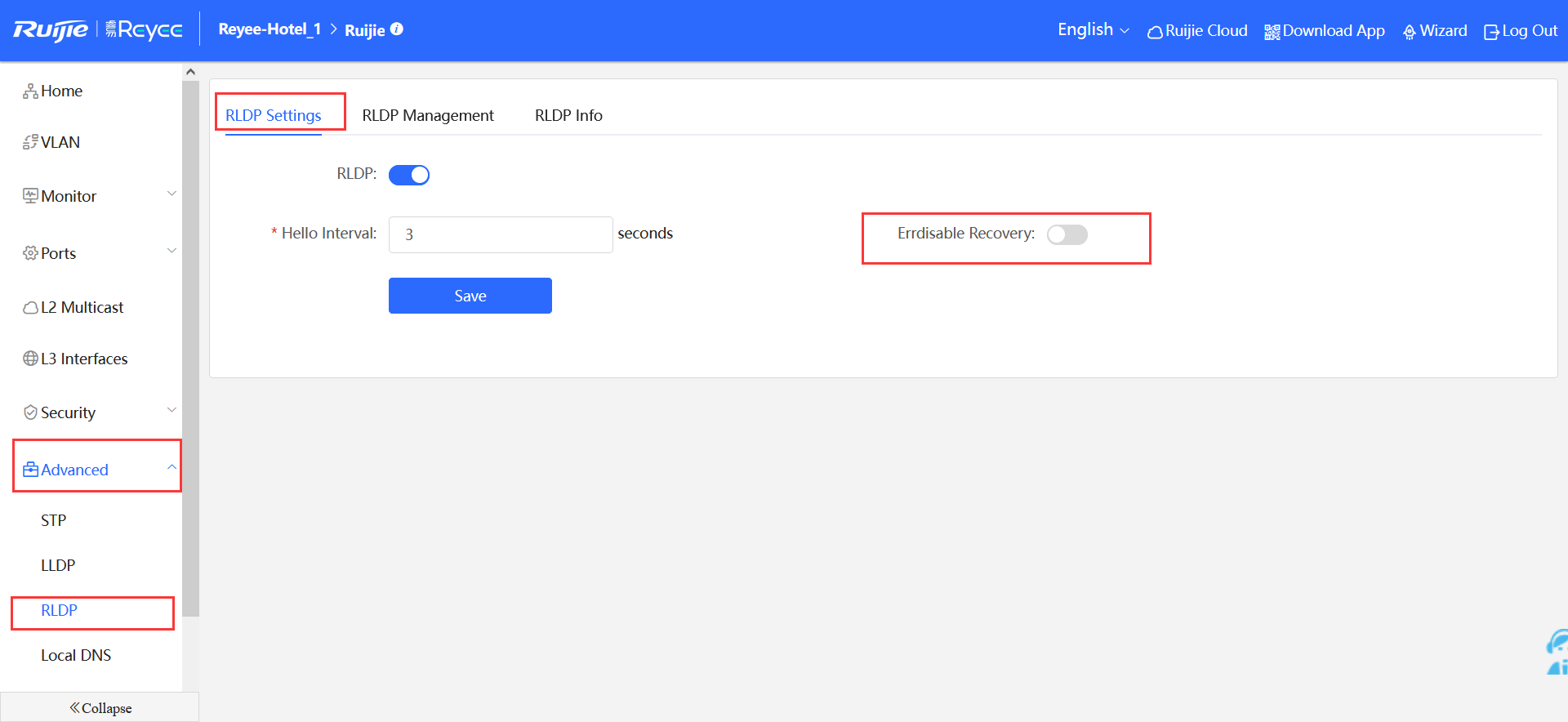Launch the Wizard from the header
This screenshot has height=722, width=1568.
1434,31
